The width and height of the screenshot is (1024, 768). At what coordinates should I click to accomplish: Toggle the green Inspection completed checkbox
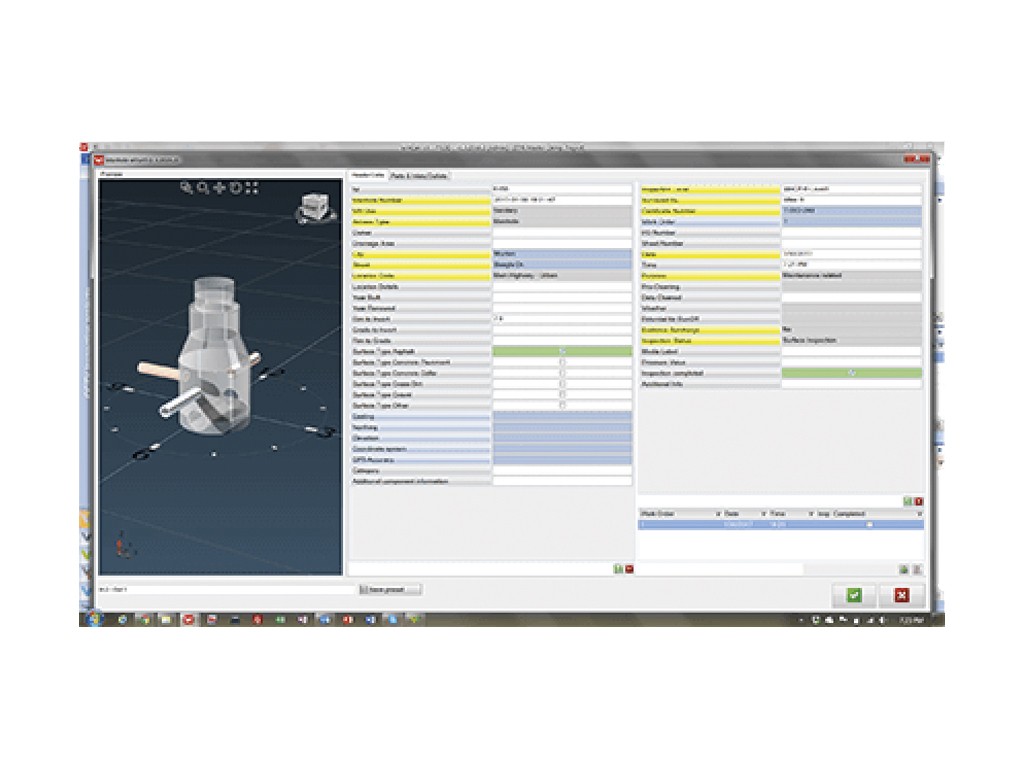coord(852,373)
